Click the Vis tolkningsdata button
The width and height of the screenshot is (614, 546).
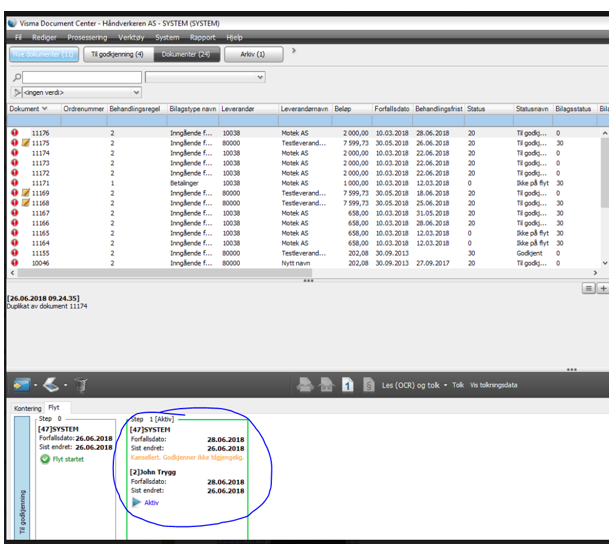(x=493, y=385)
